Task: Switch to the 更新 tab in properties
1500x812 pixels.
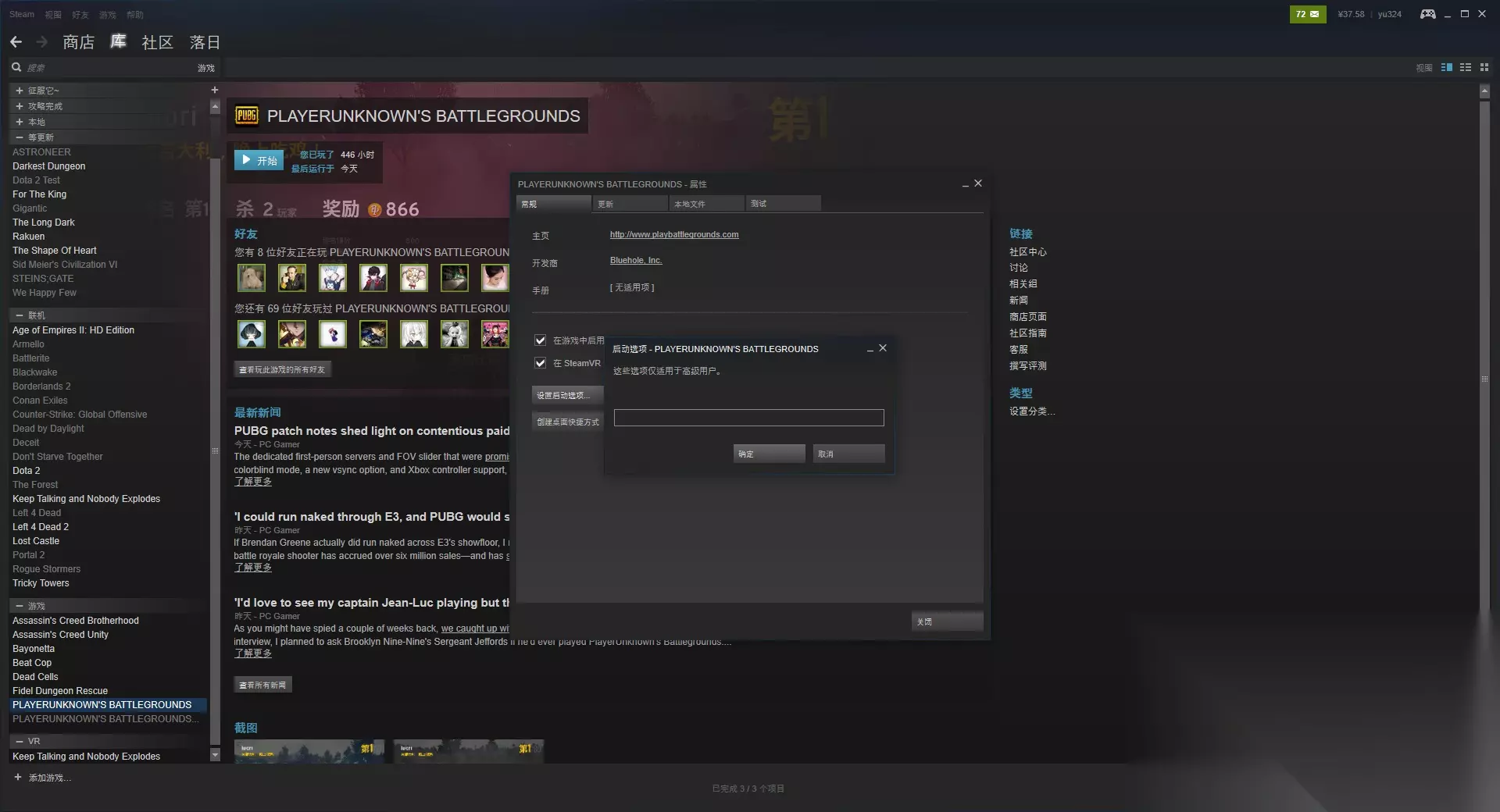Action: 630,204
